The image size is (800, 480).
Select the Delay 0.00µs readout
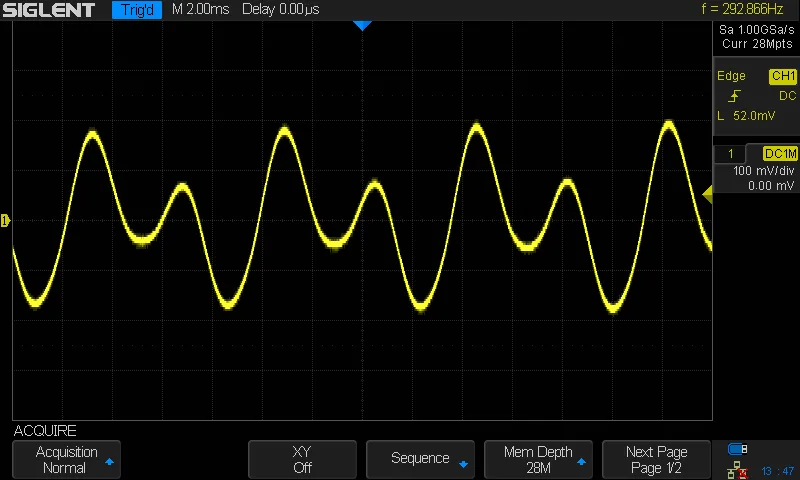click(281, 9)
